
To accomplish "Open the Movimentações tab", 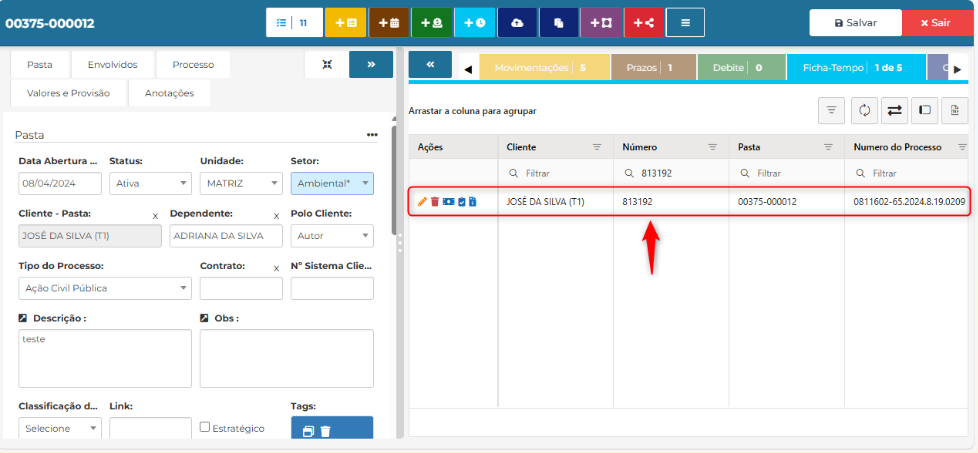I will (x=545, y=67).
